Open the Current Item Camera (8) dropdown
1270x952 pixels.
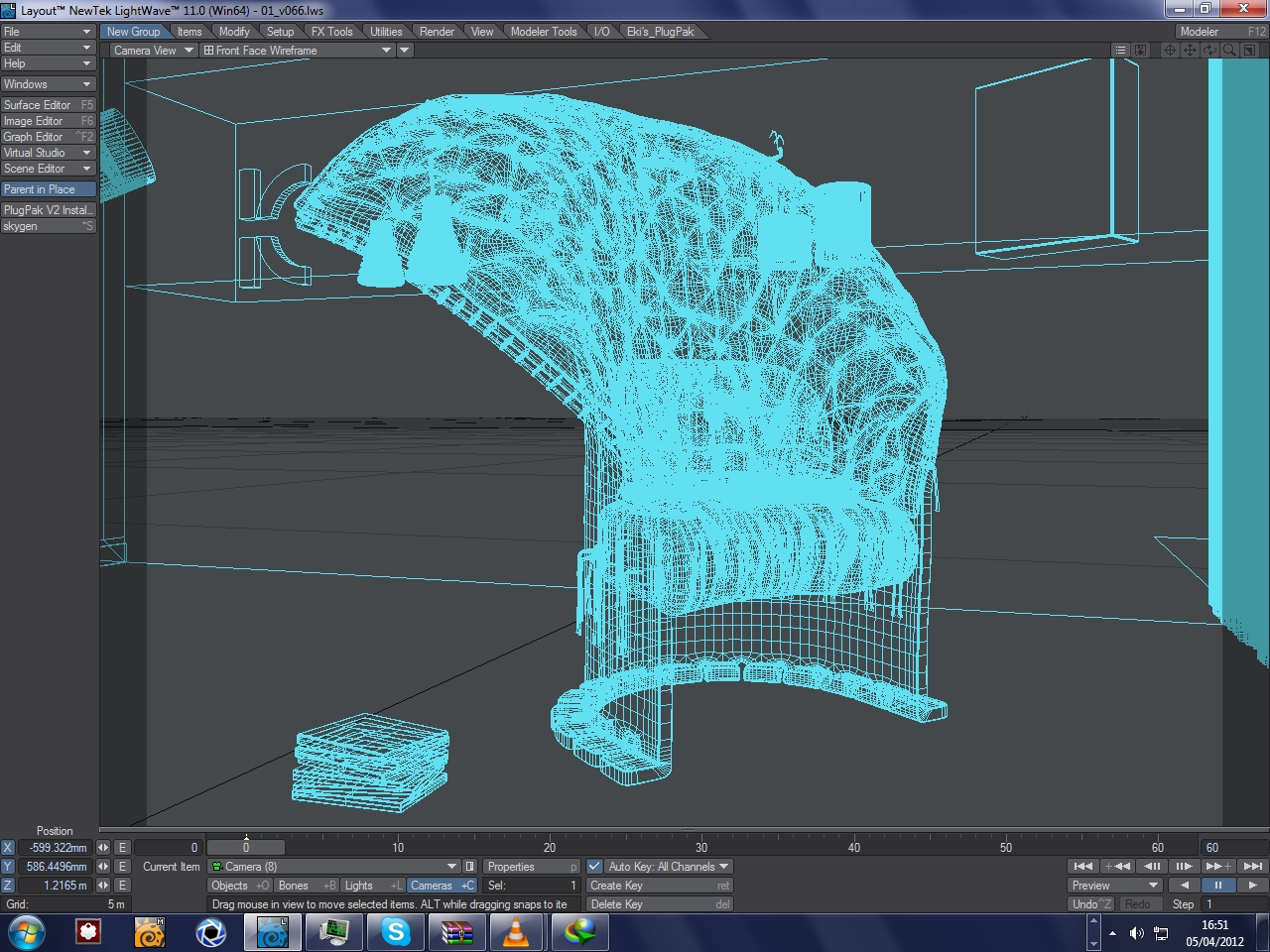pyautogui.click(x=334, y=867)
